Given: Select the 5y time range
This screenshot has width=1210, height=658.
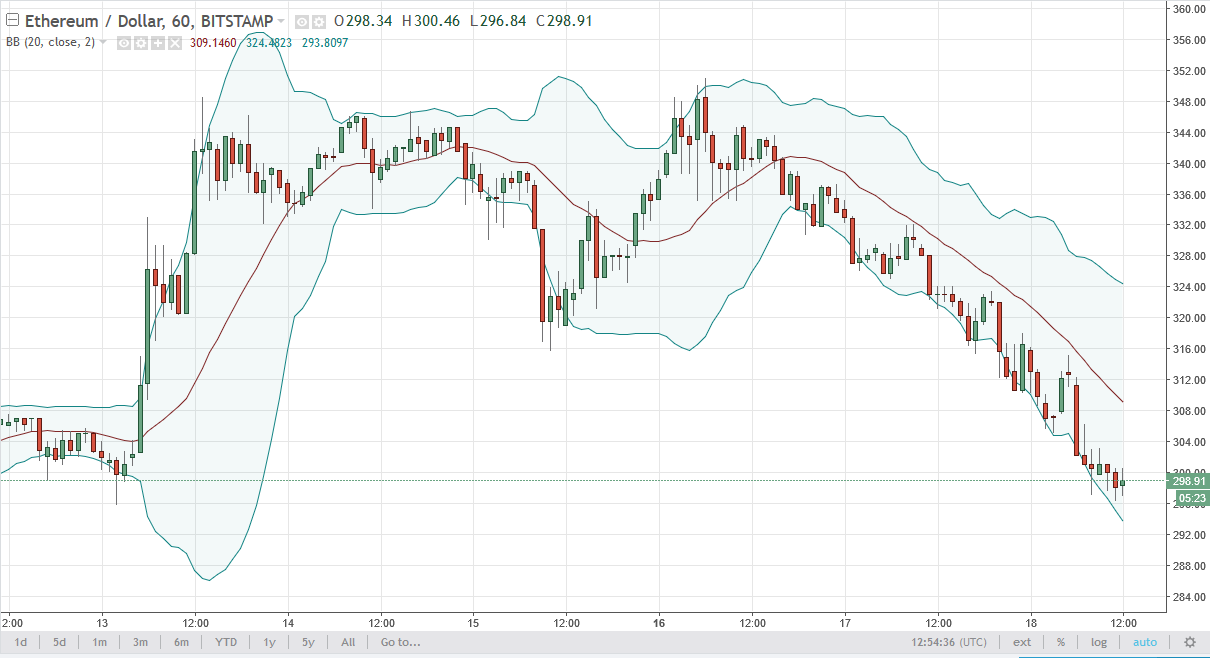Looking at the screenshot, I should pos(308,642).
